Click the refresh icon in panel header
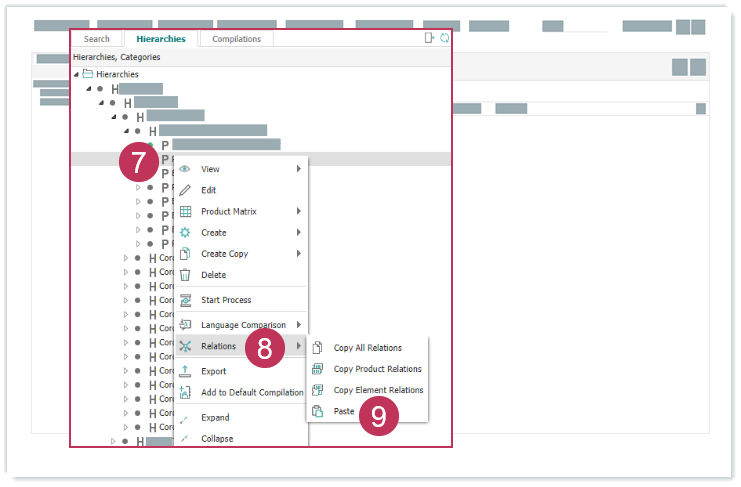 click(x=444, y=38)
